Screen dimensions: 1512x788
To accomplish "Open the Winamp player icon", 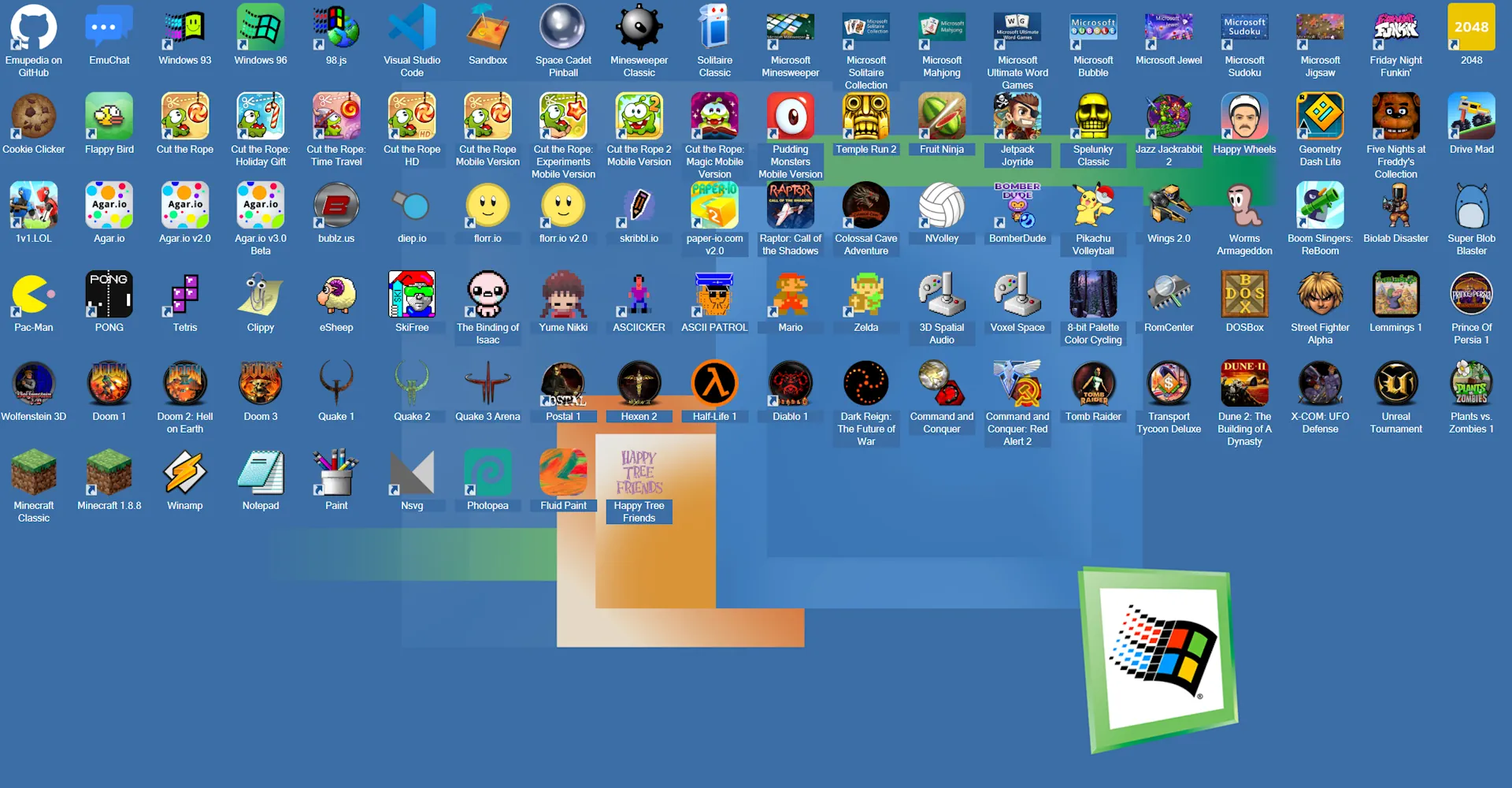I will [185, 473].
